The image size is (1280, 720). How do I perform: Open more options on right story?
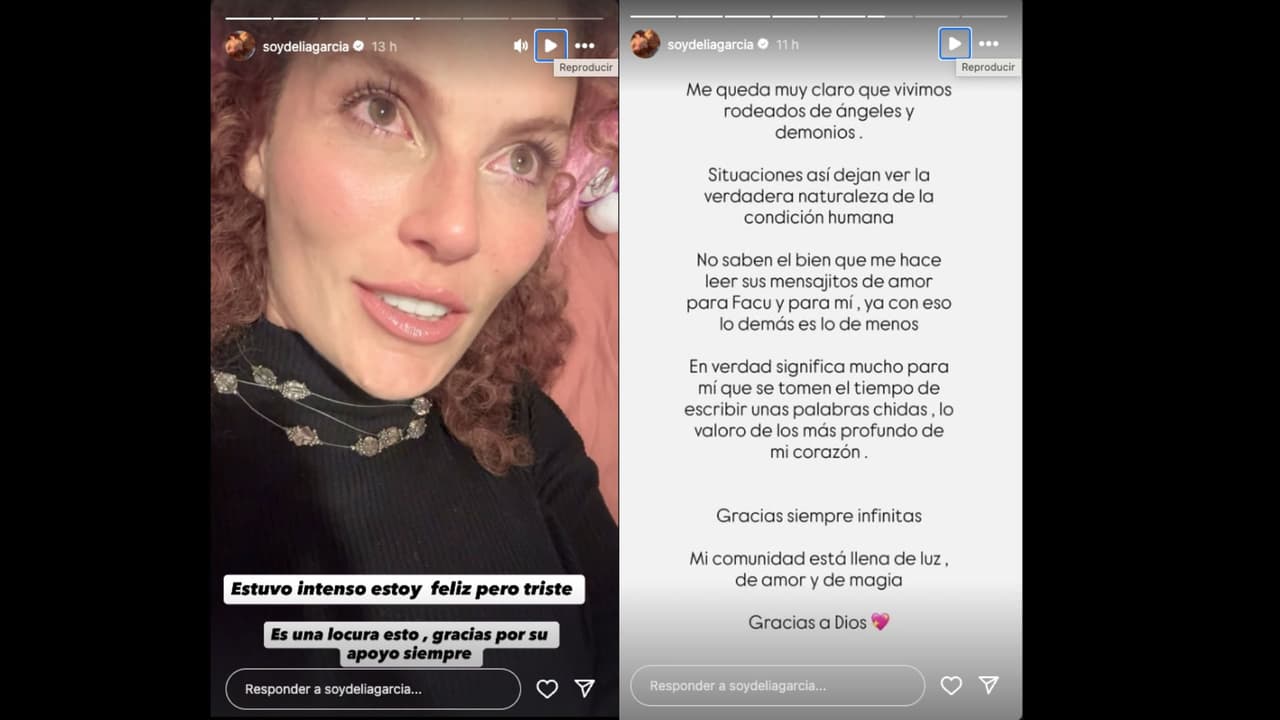pos(988,44)
